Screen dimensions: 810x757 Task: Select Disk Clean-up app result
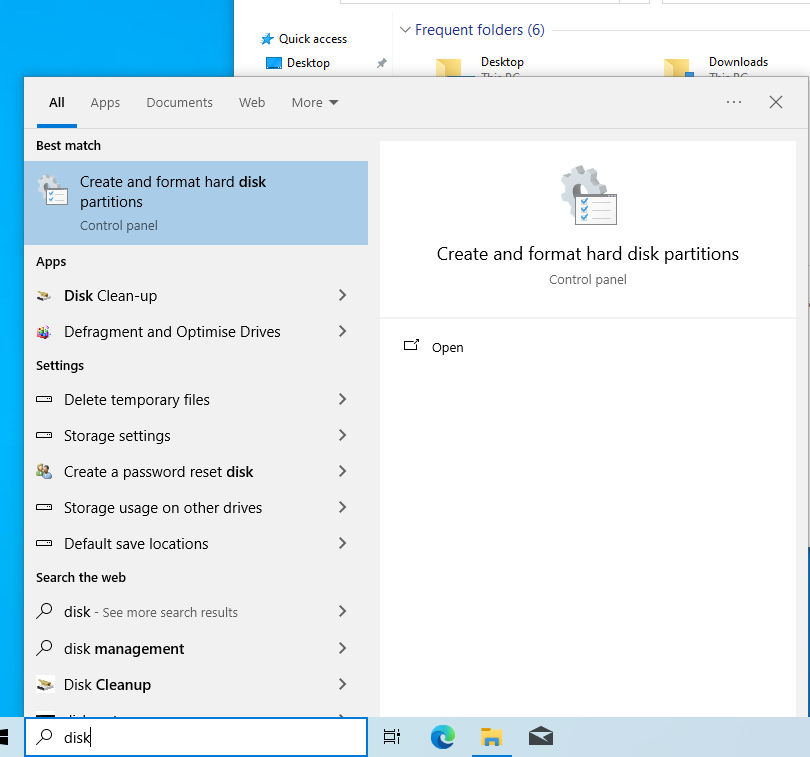(x=196, y=296)
